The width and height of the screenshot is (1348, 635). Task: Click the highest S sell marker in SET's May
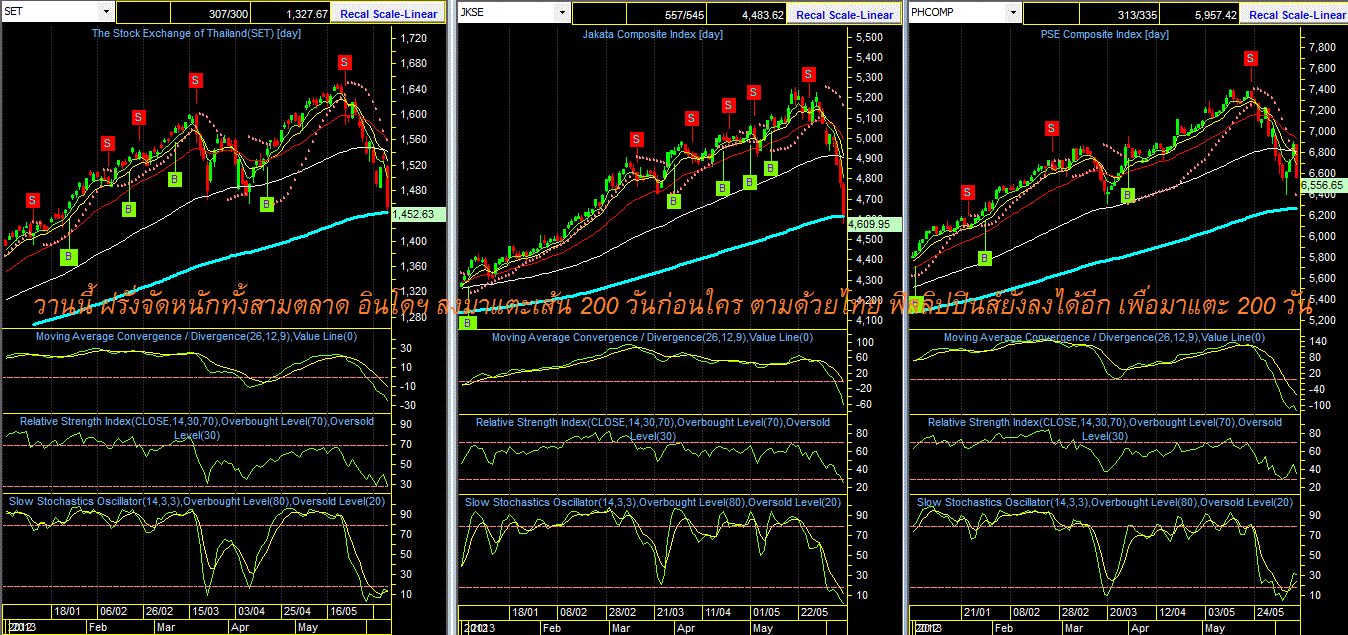(345, 62)
